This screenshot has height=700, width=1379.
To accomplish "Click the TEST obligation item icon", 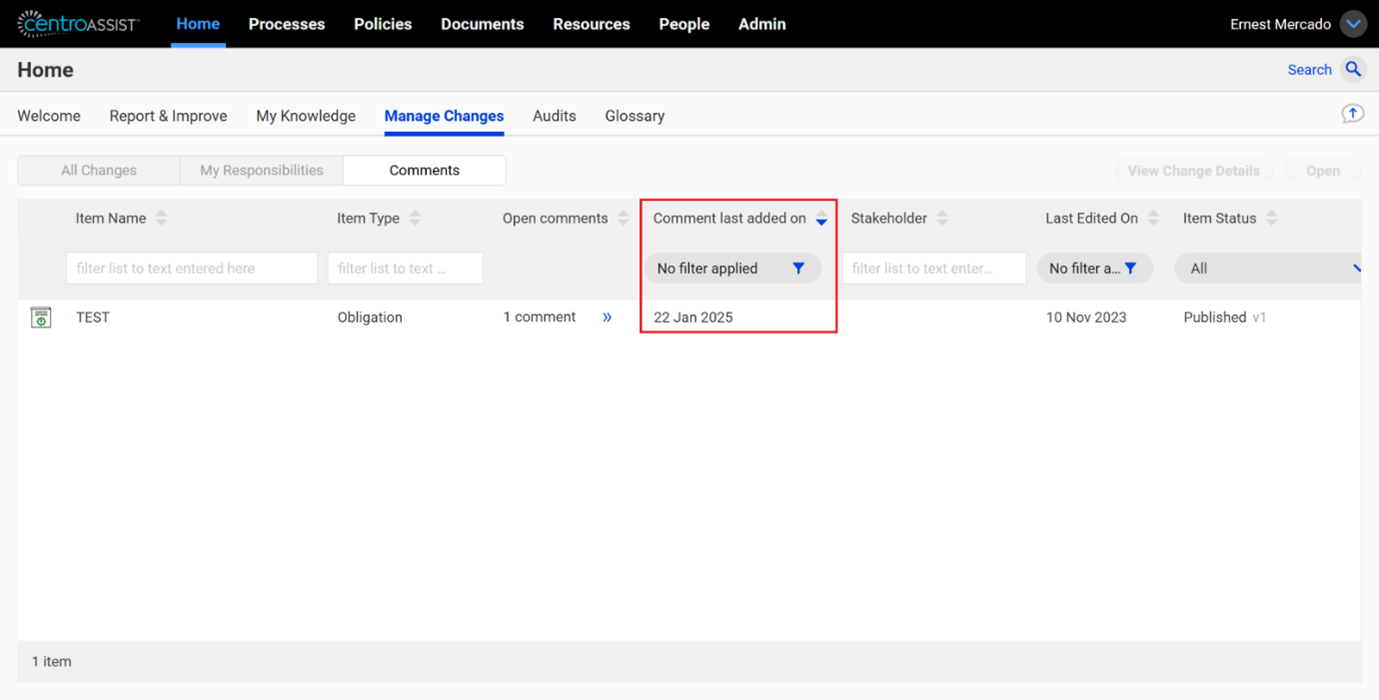I will (41, 317).
